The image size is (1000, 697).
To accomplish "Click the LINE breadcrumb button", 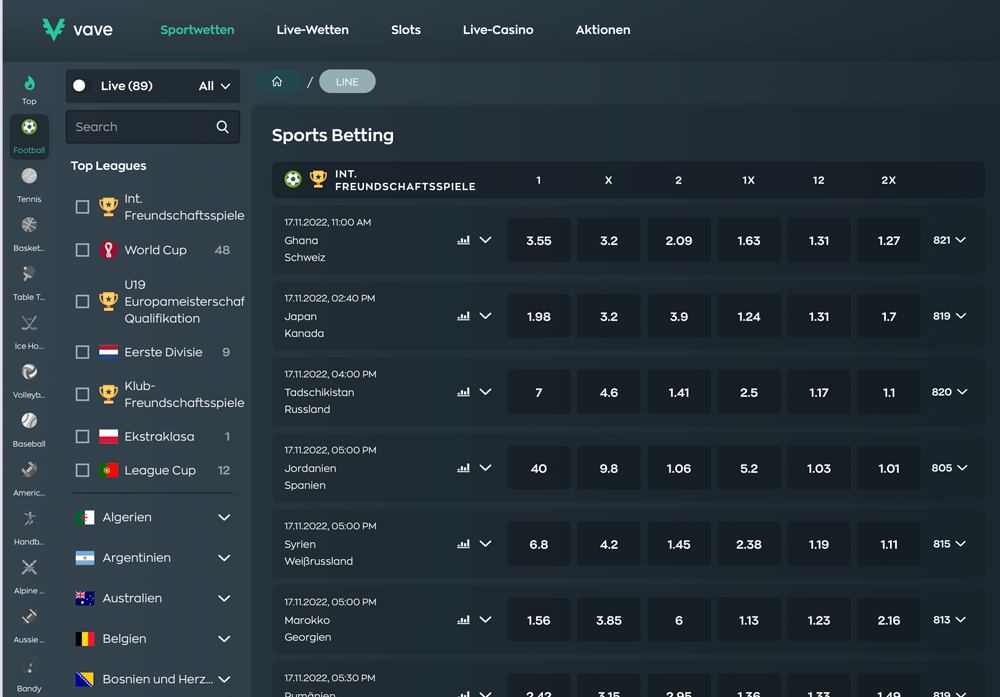I will click(347, 80).
